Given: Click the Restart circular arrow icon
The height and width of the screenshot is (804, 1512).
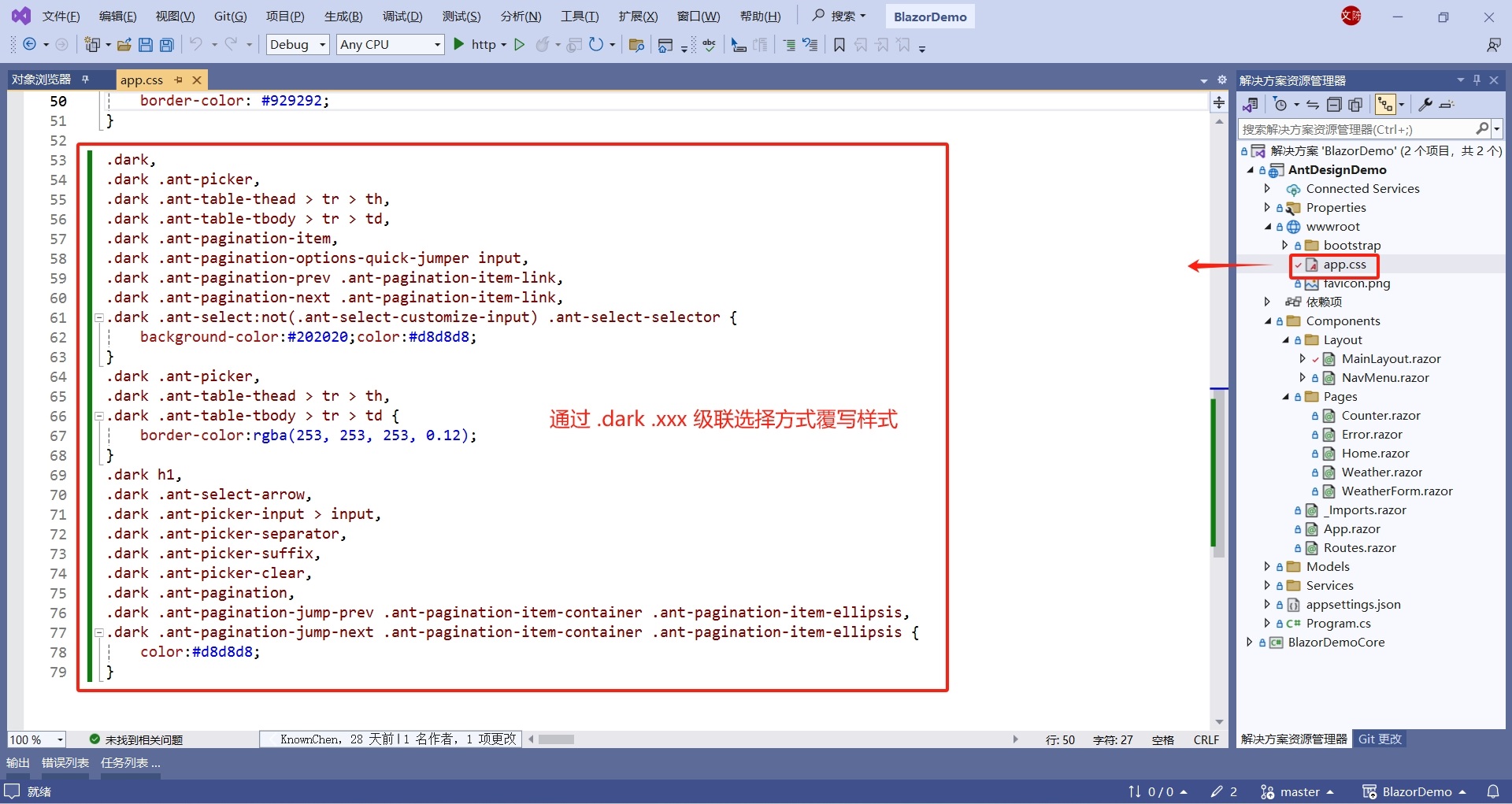Looking at the screenshot, I should point(596,45).
